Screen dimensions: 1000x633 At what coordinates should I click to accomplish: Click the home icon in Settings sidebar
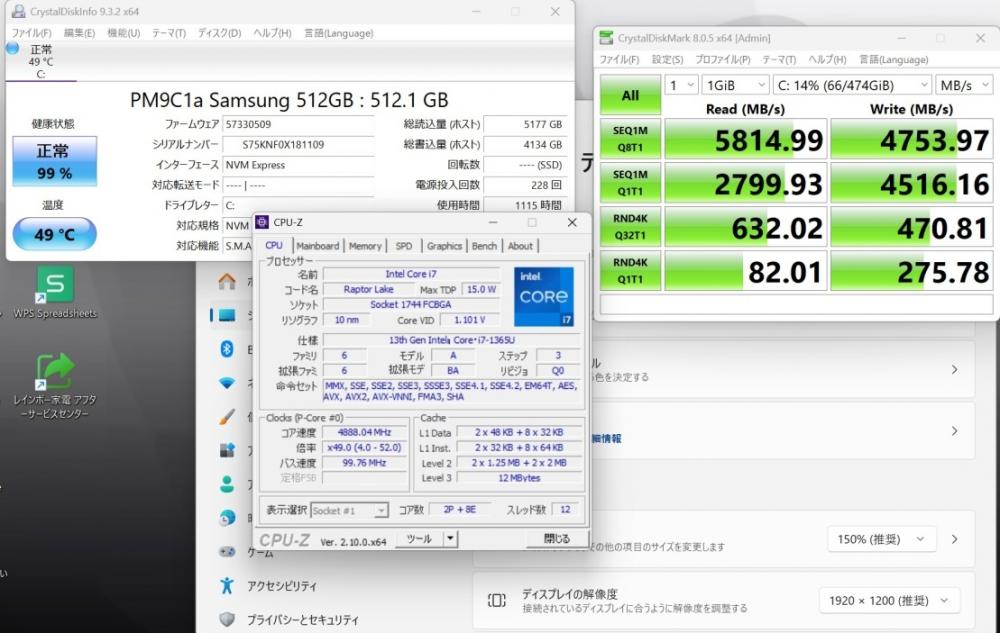226,281
